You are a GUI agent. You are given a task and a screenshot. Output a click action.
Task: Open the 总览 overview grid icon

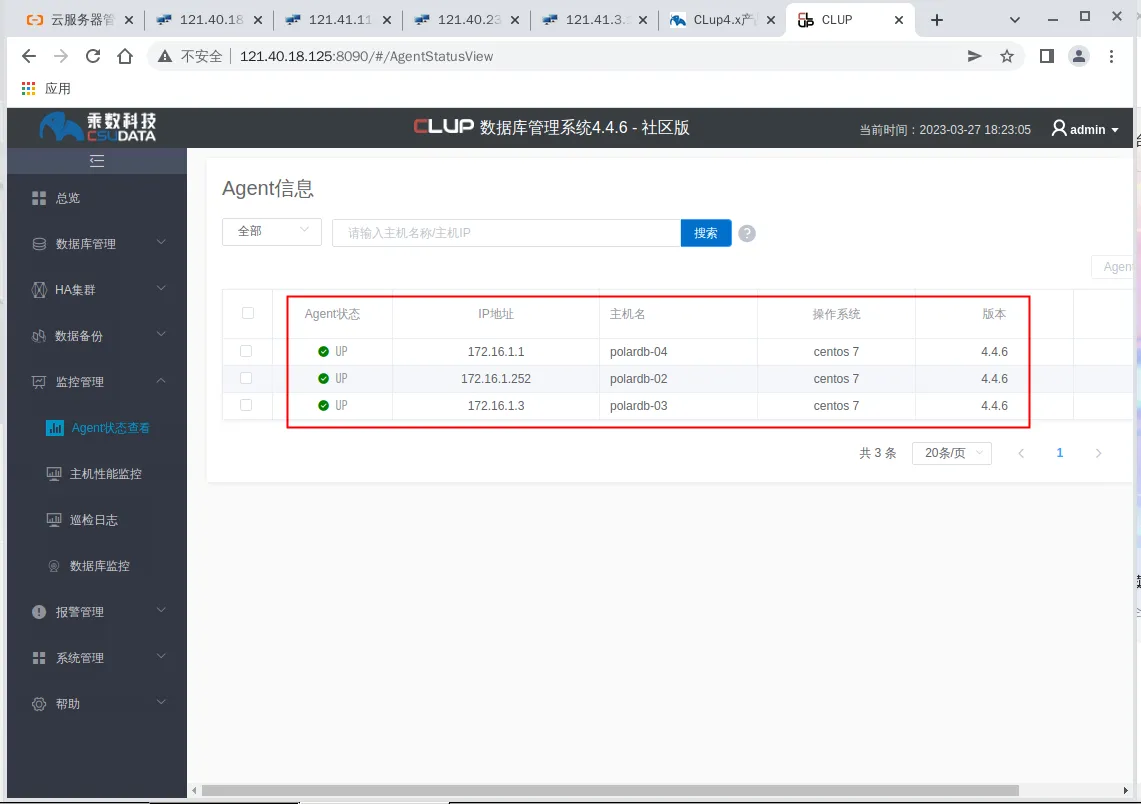click(39, 198)
